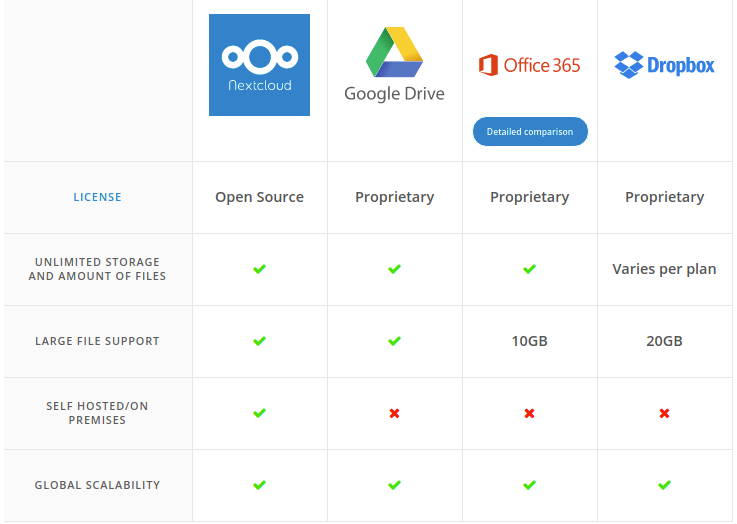The height and width of the screenshot is (524, 737).
Task: Click the 'Self Hosted/On Premises' row label
Action: (98, 413)
